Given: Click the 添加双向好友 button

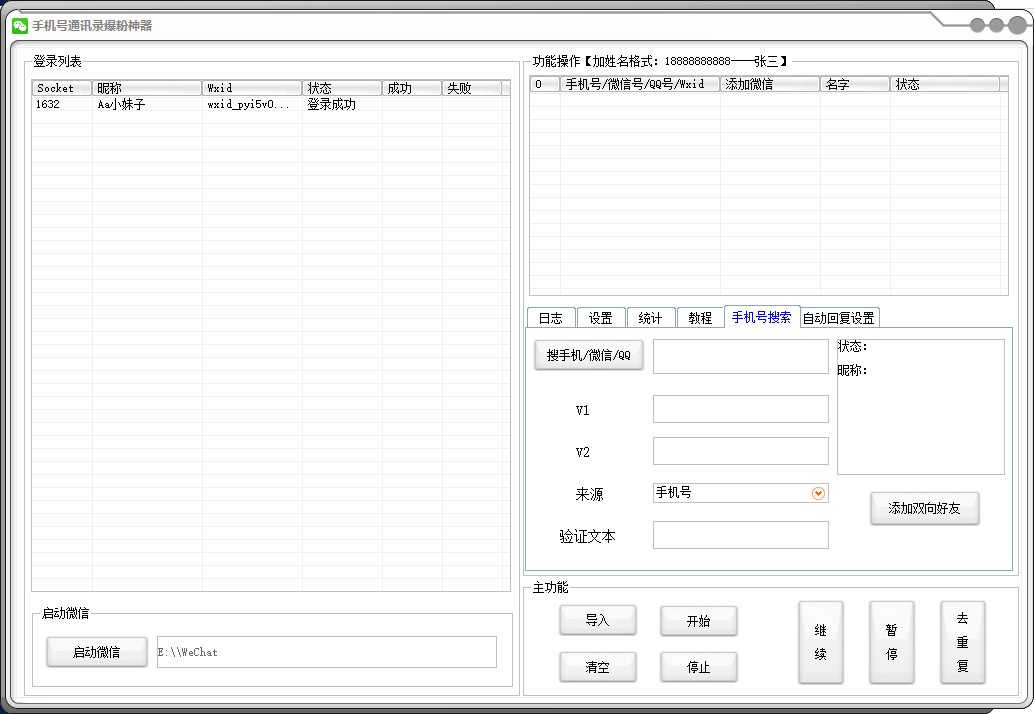Looking at the screenshot, I should (x=924, y=509).
